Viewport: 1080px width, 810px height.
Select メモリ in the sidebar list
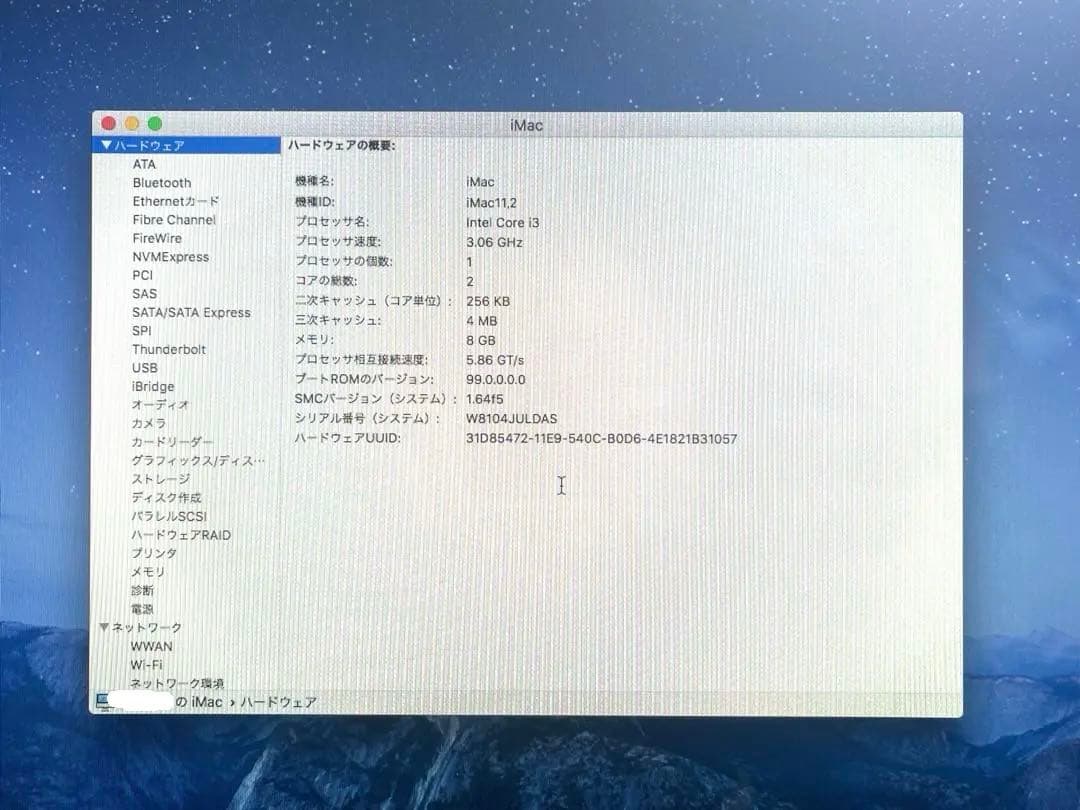(x=148, y=572)
